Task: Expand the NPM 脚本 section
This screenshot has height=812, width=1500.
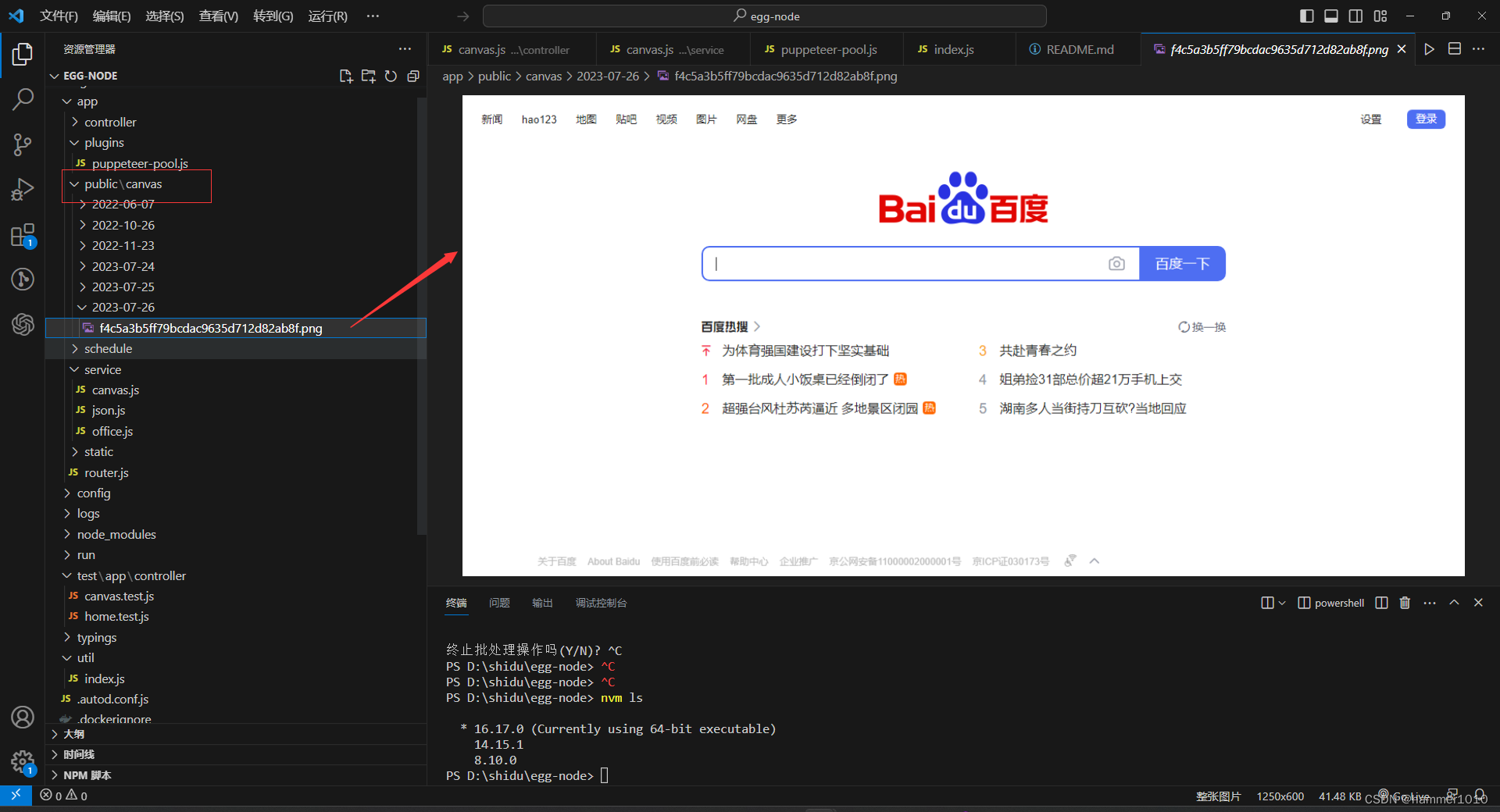Action: pos(237,775)
